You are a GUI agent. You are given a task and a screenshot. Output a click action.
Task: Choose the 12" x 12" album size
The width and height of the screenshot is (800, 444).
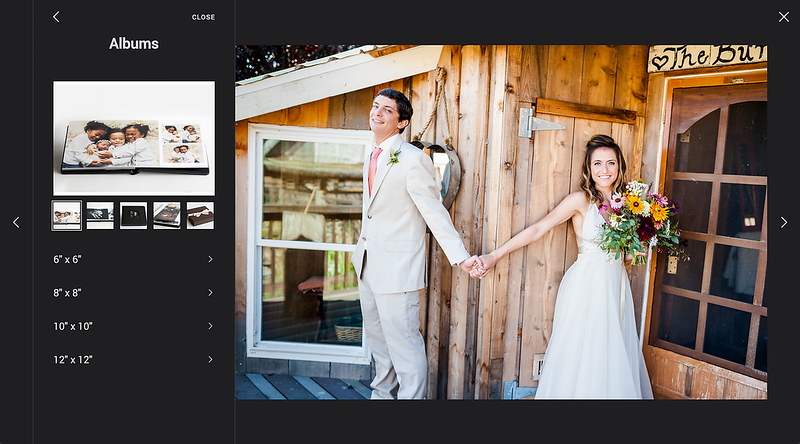point(73,360)
